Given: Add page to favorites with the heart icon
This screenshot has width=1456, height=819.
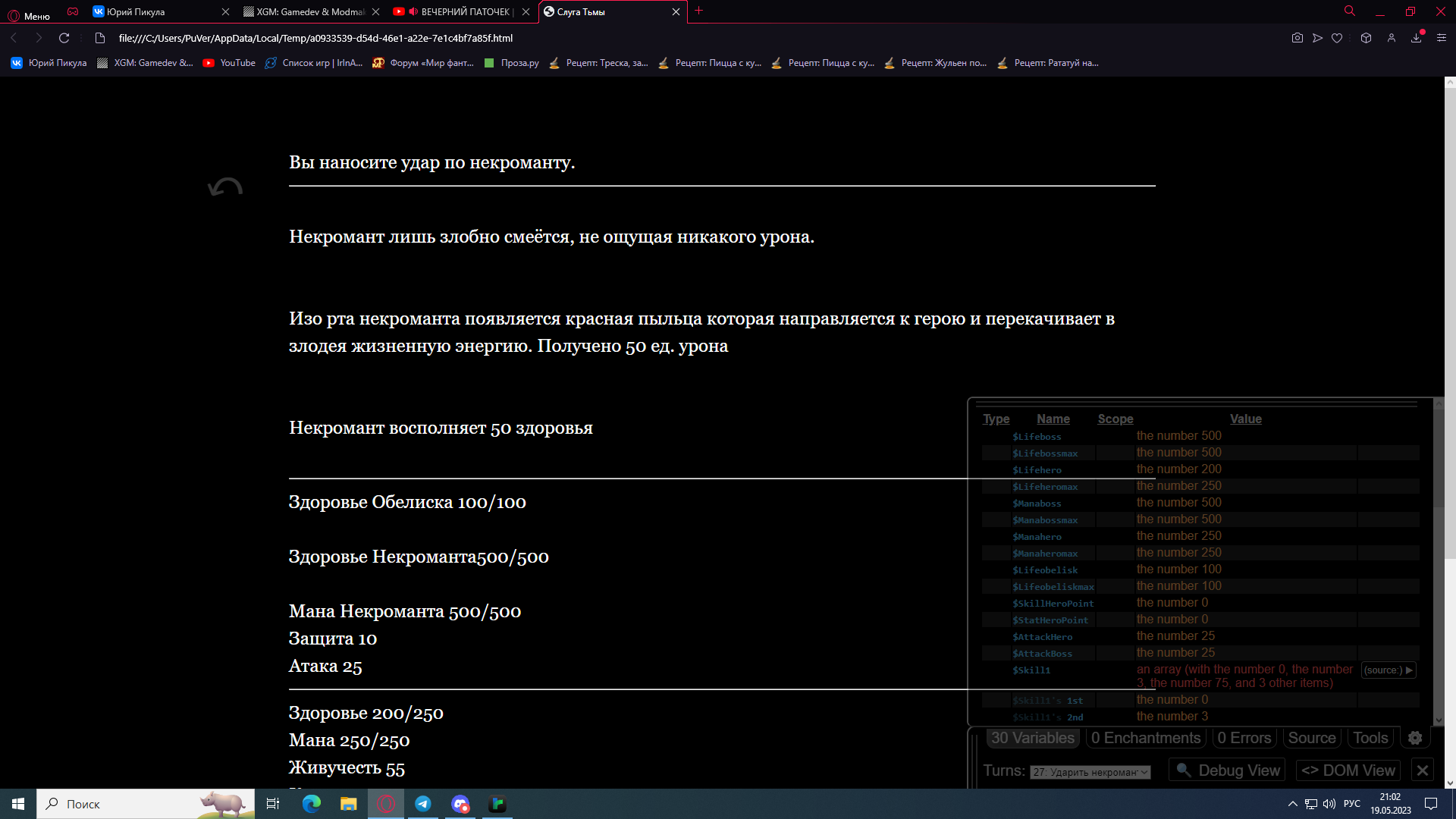Looking at the screenshot, I should coord(1337,38).
